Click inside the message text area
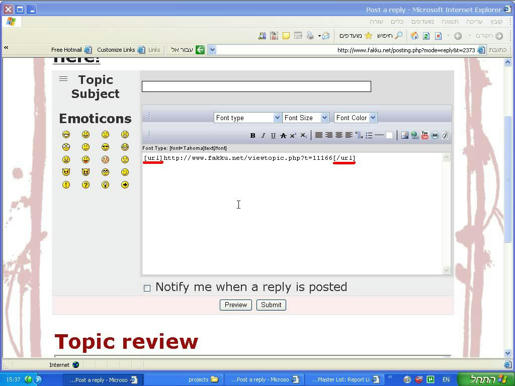The height and width of the screenshot is (386, 515). [293, 214]
